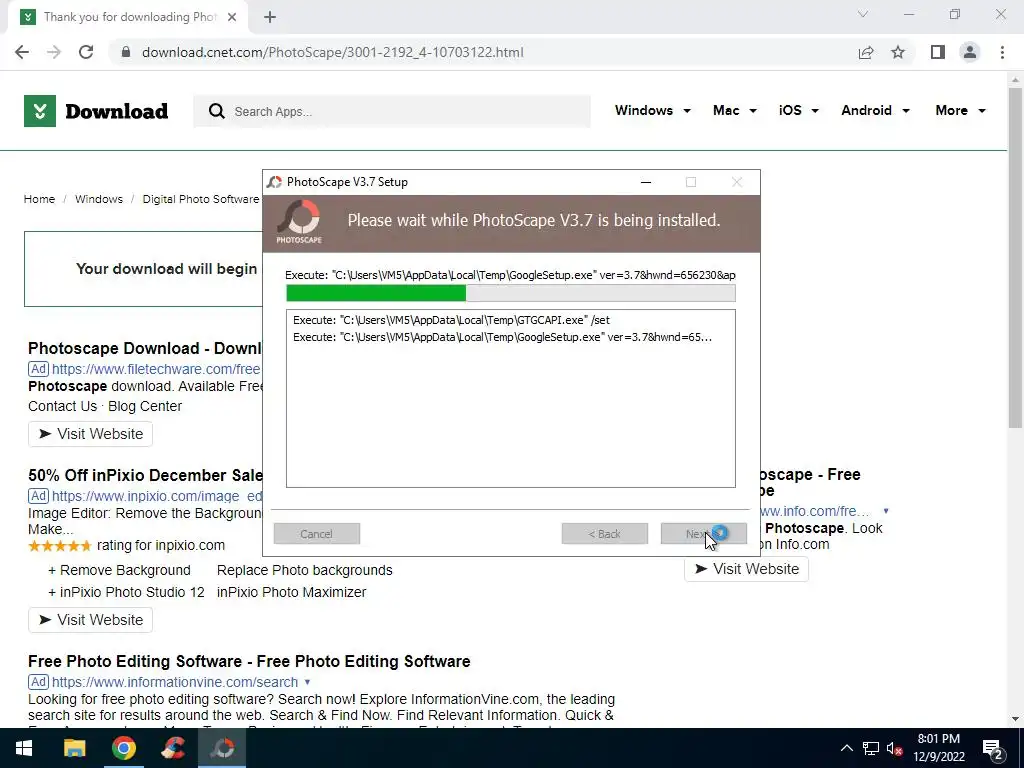
Task: Select the GTGCAPI.exe log line
Action: coord(451,320)
